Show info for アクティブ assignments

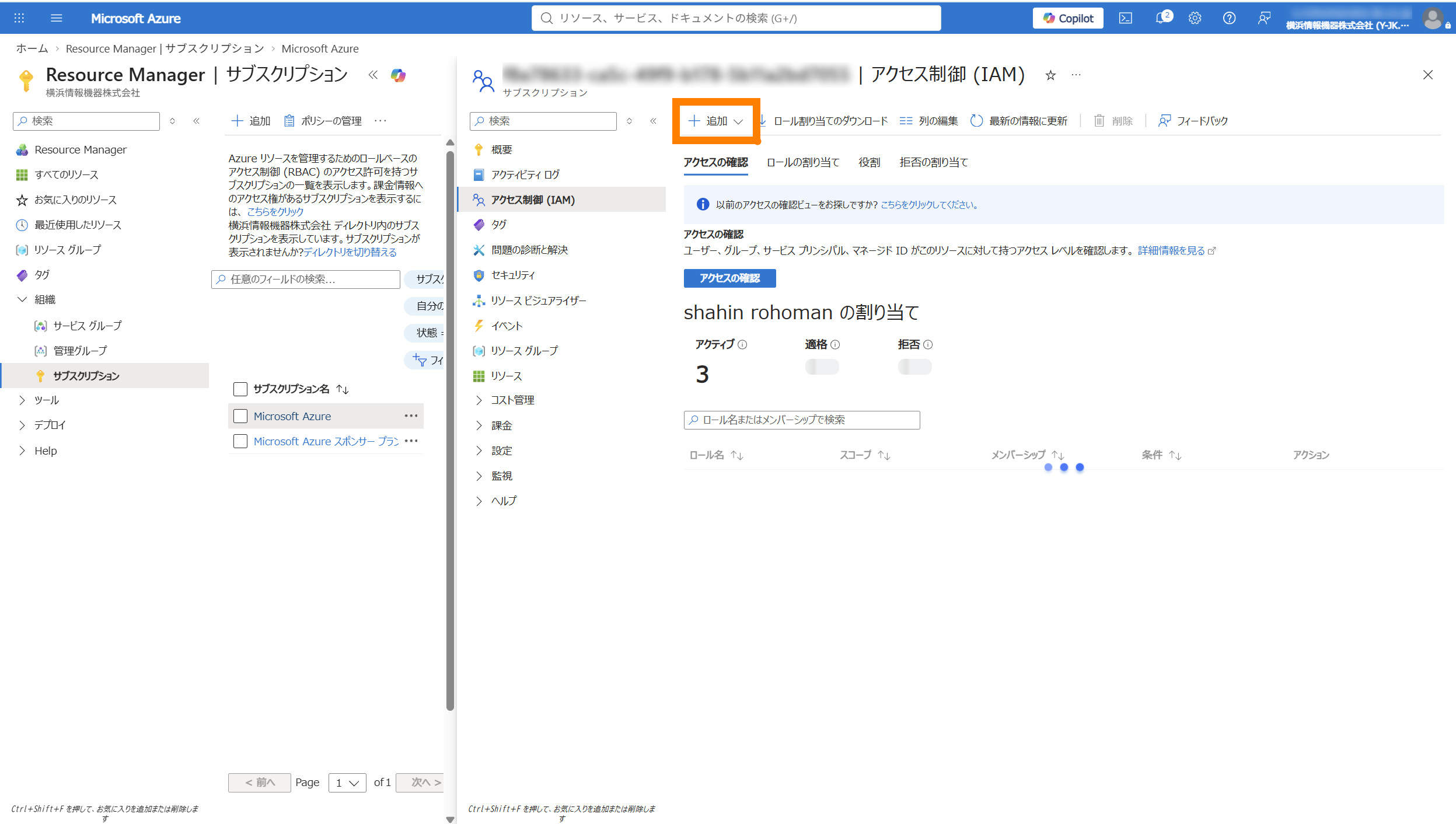click(x=742, y=344)
